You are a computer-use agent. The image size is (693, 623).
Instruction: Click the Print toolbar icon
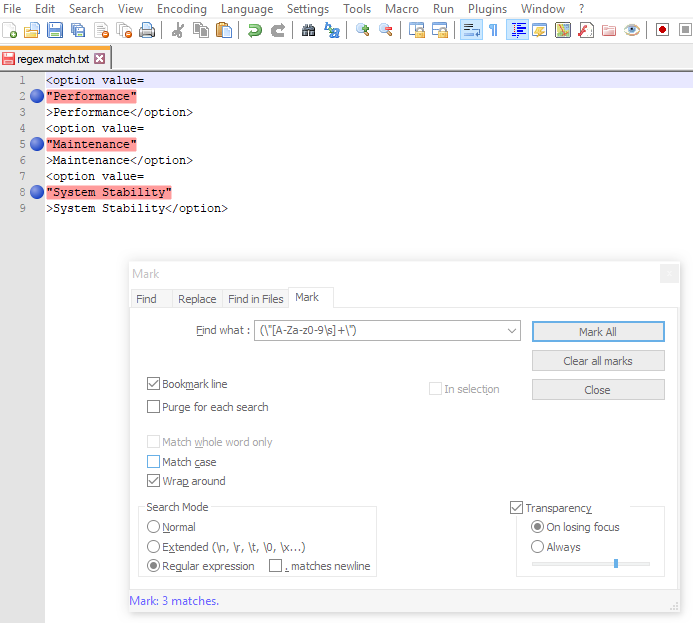coord(147,30)
